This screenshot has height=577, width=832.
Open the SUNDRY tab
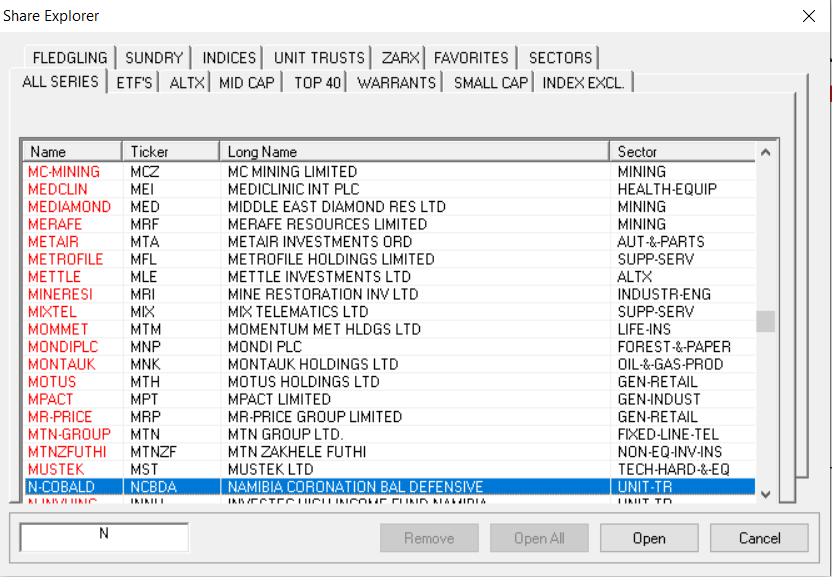(x=154, y=57)
